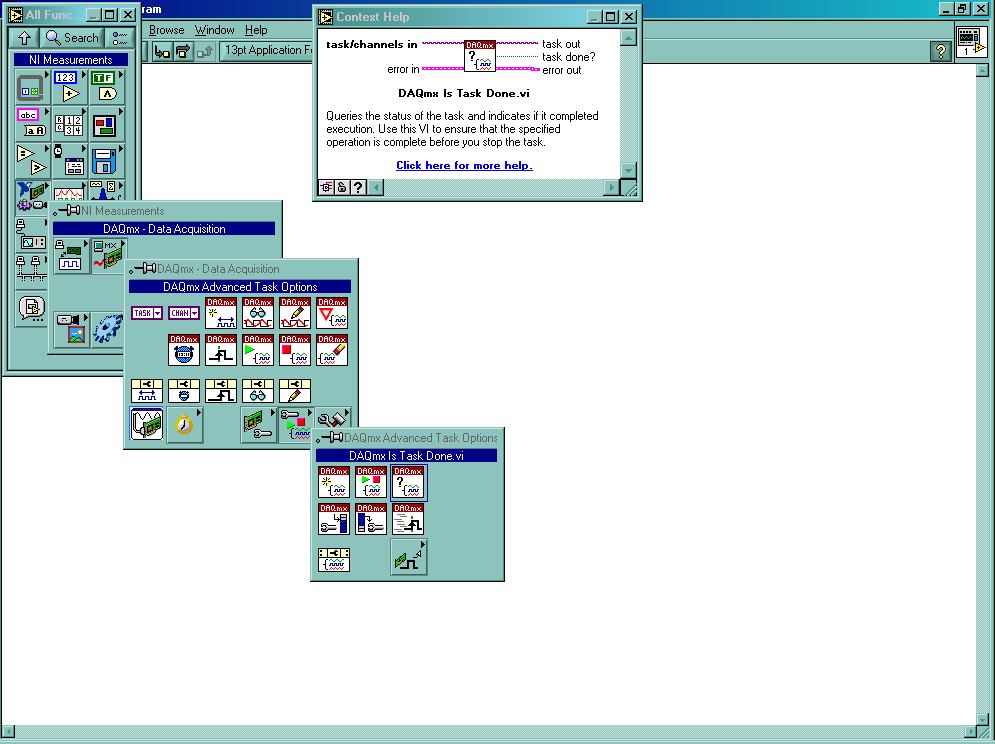This screenshot has height=744, width=995.
Task: Click the DAQmx wrench-to-buffer configuration icon
Action: (334, 519)
